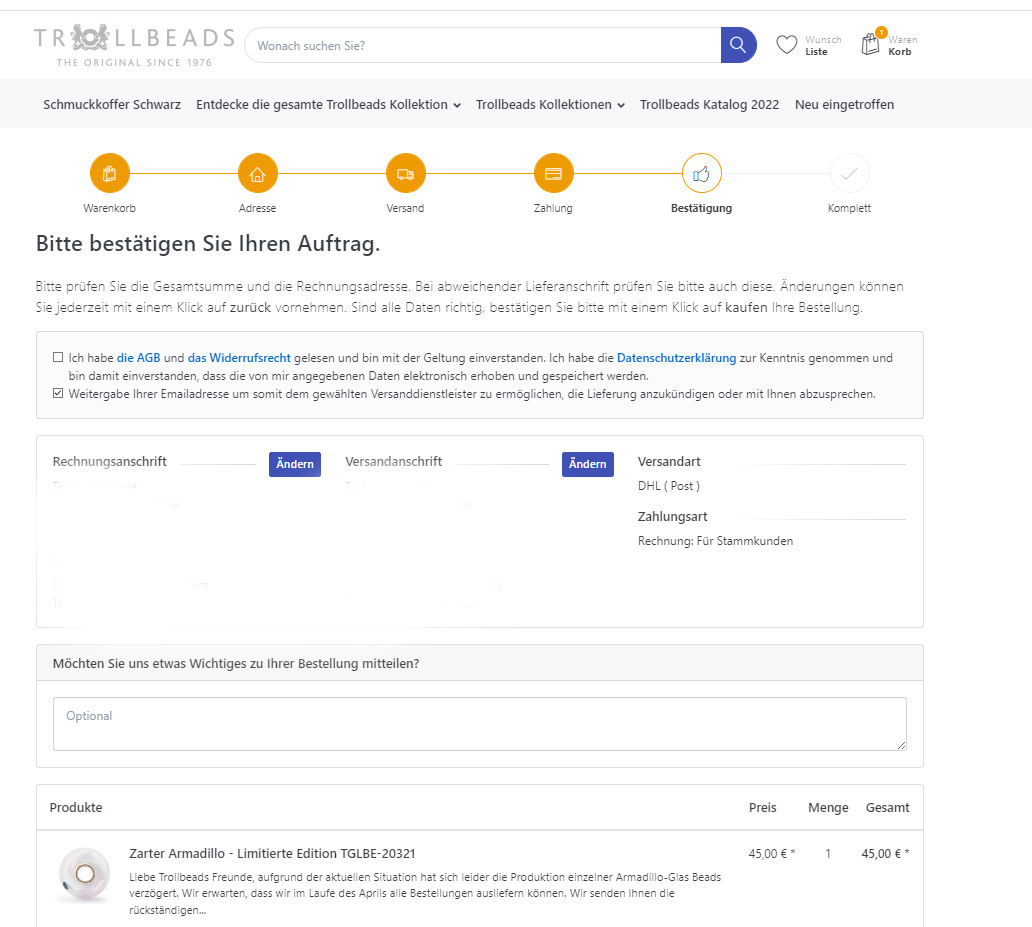Uncheck the Weitergabe Ihrer Emailadresse checkbox
1032x927 pixels.
click(58, 394)
